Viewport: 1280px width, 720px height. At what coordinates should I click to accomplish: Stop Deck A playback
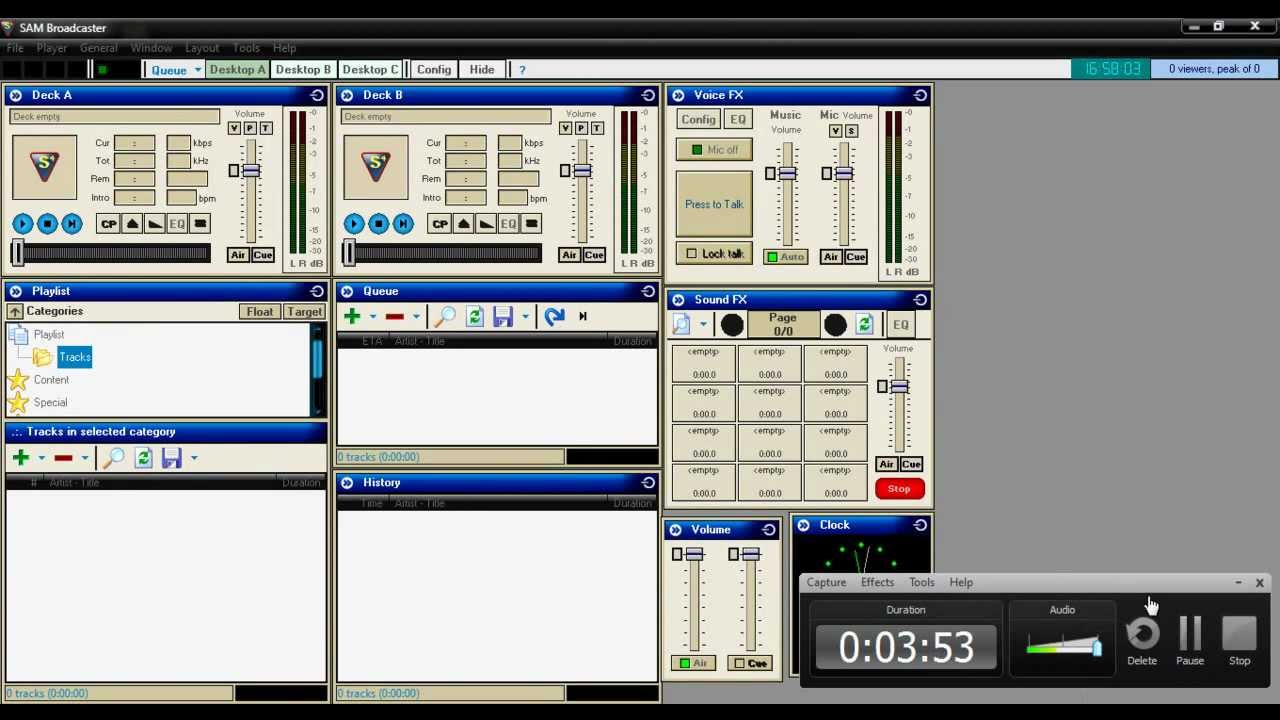(47, 224)
